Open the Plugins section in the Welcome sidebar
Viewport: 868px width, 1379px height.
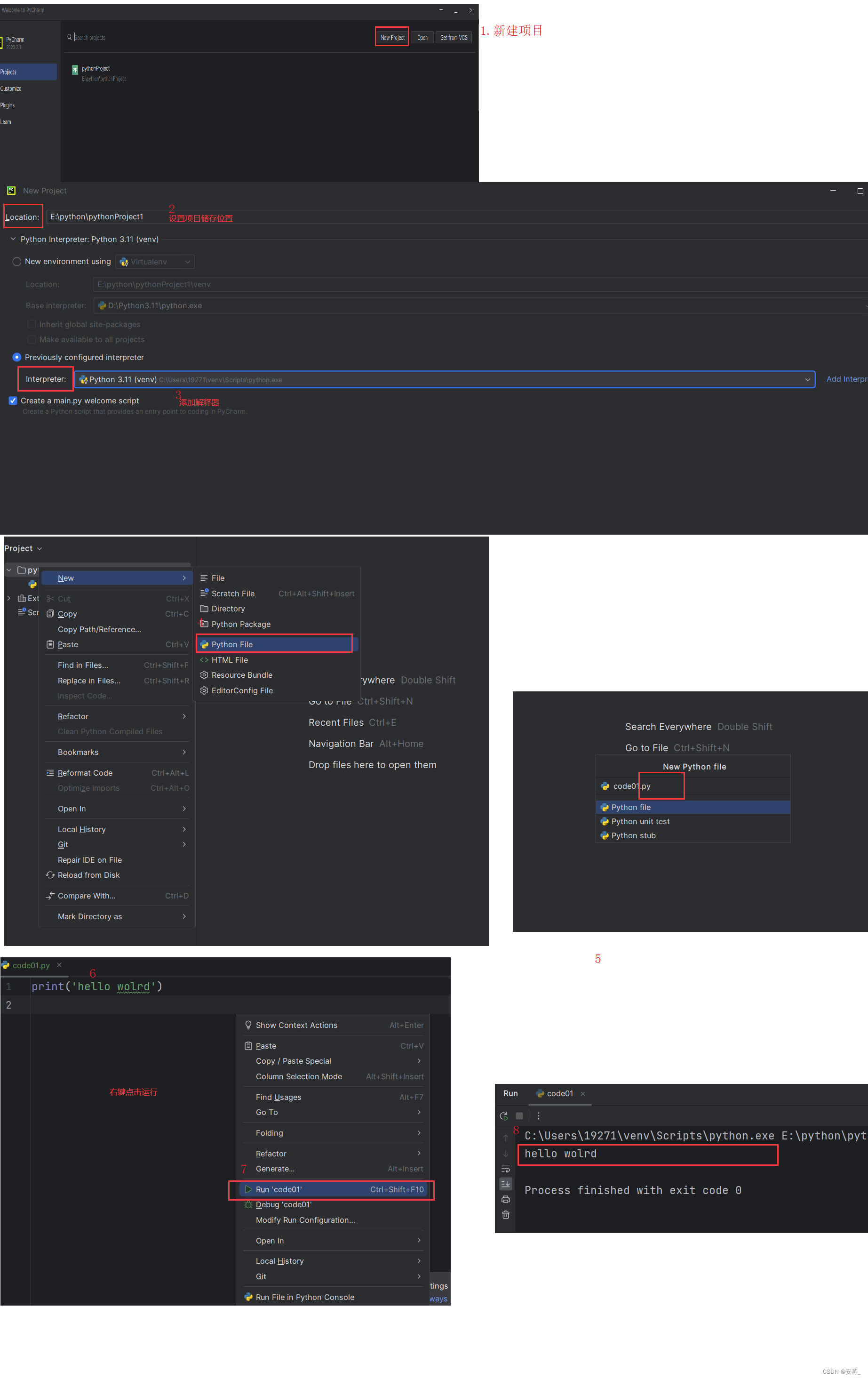[8, 105]
